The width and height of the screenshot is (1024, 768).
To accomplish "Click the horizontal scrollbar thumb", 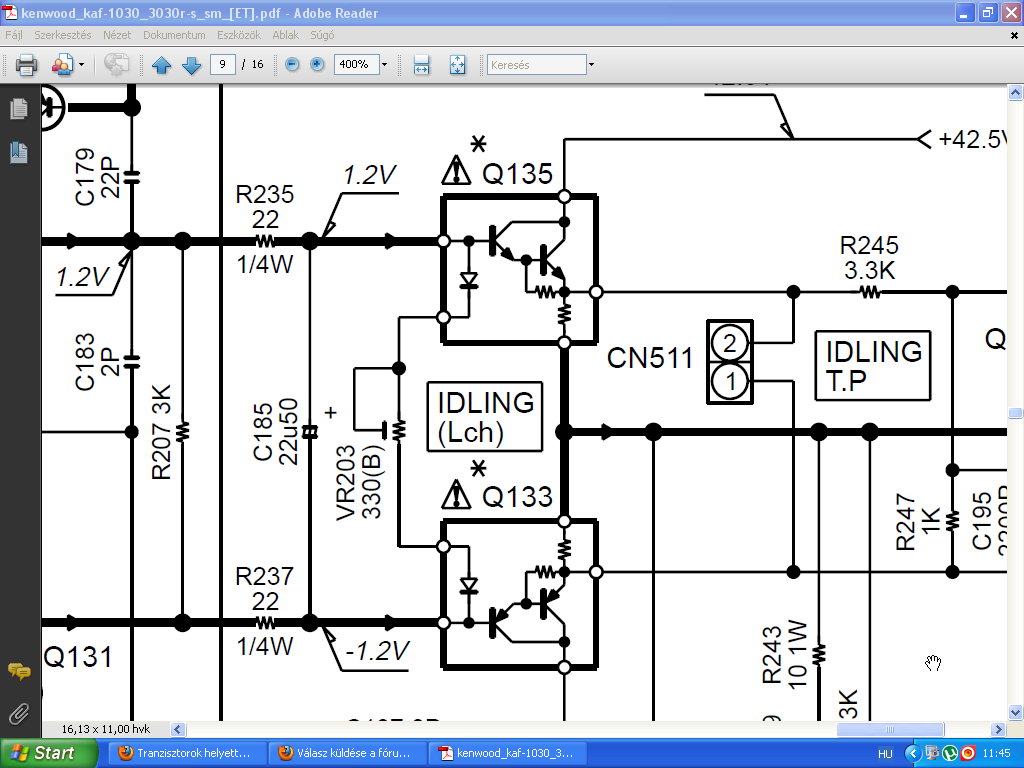I will click(890, 729).
